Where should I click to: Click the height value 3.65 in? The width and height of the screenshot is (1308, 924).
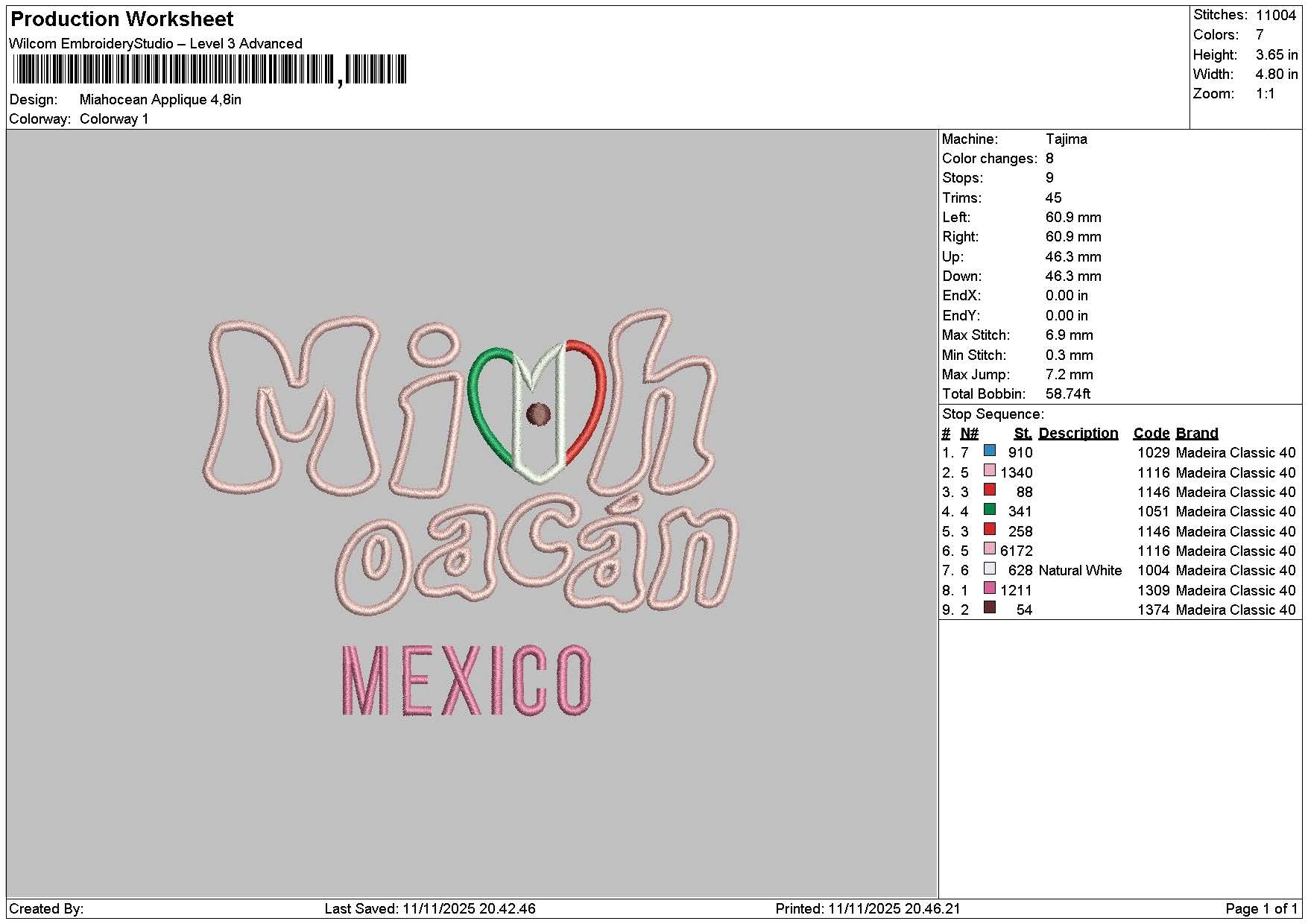(x=1277, y=54)
